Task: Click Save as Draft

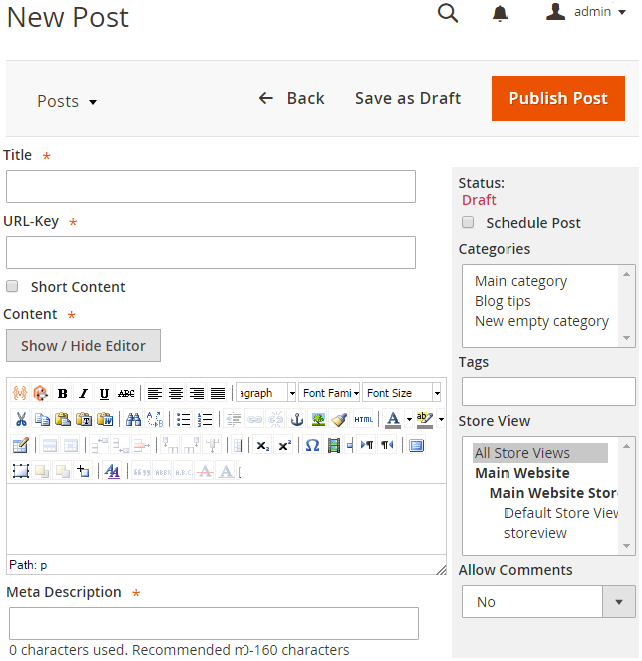Action: point(408,98)
